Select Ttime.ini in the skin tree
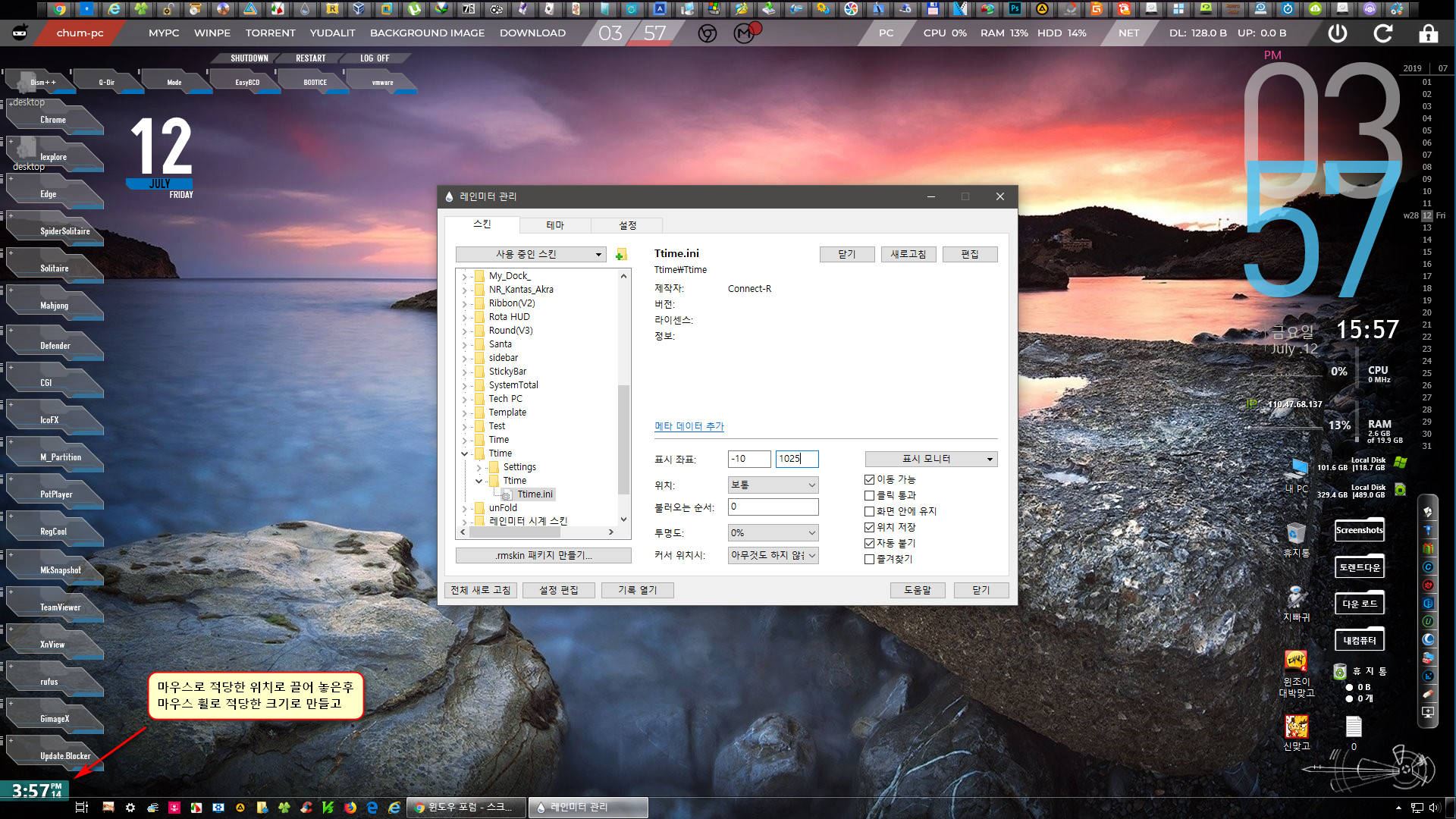This screenshot has width=1456, height=819. [x=535, y=494]
